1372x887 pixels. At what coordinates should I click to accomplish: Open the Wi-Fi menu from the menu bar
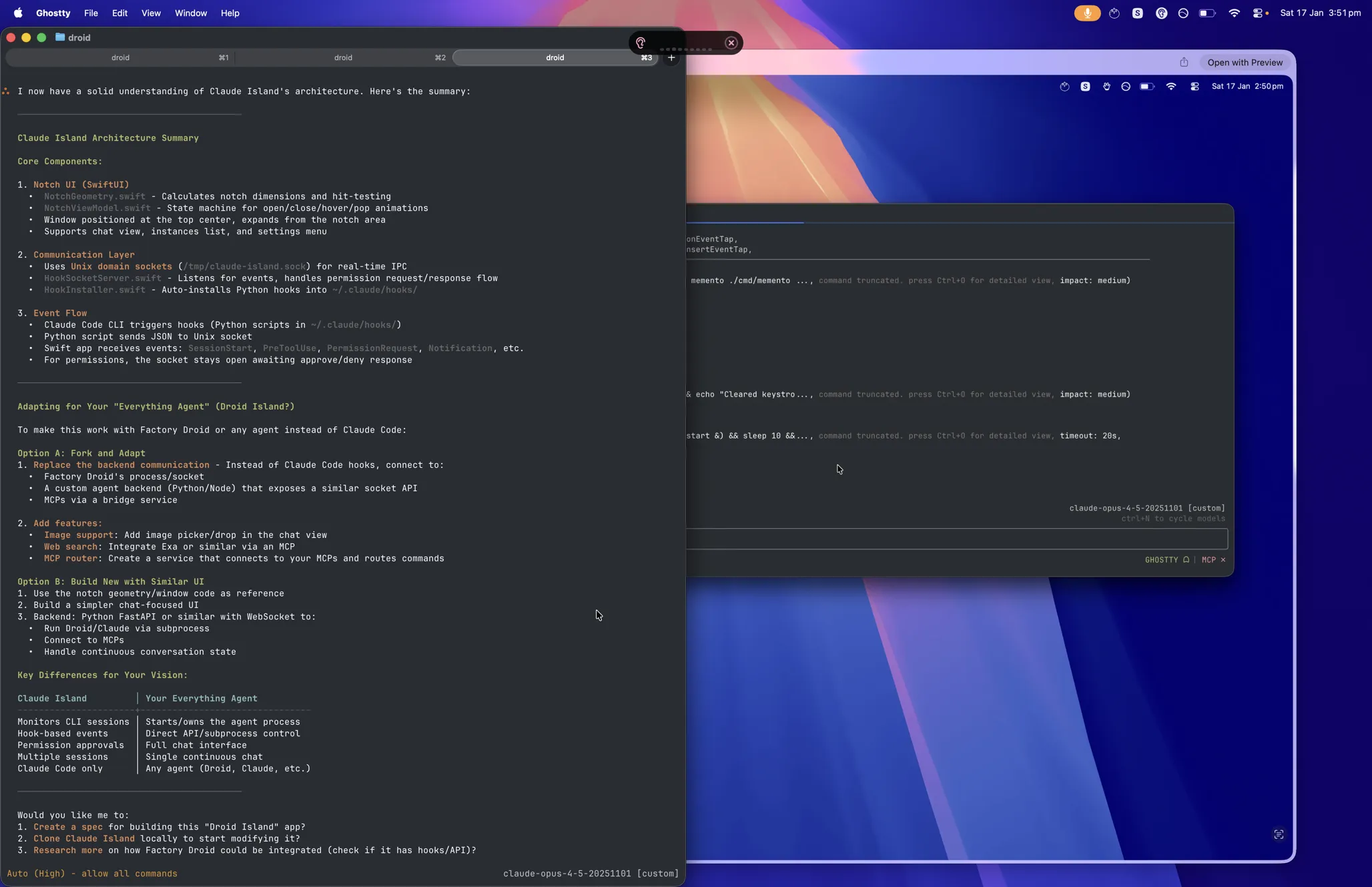click(x=1234, y=13)
